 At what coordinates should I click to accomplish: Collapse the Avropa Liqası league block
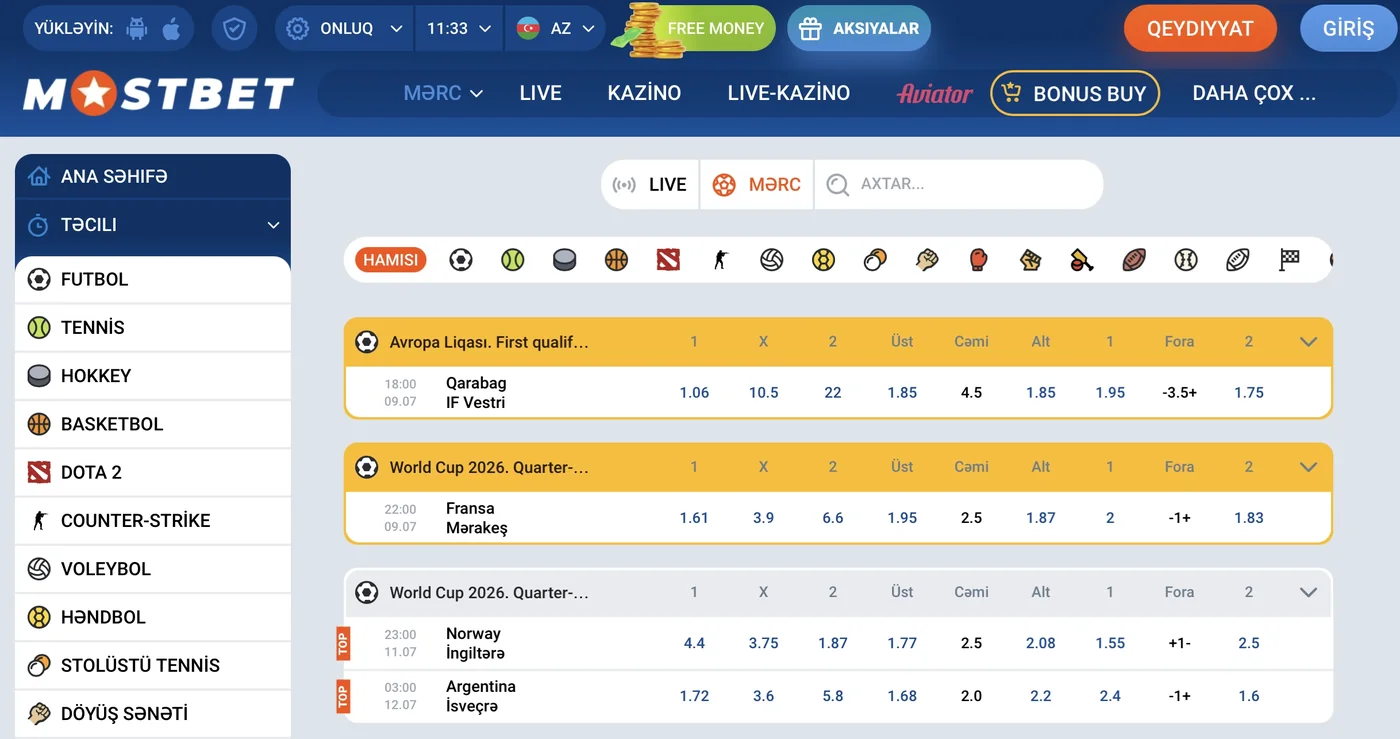(1308, 342)
